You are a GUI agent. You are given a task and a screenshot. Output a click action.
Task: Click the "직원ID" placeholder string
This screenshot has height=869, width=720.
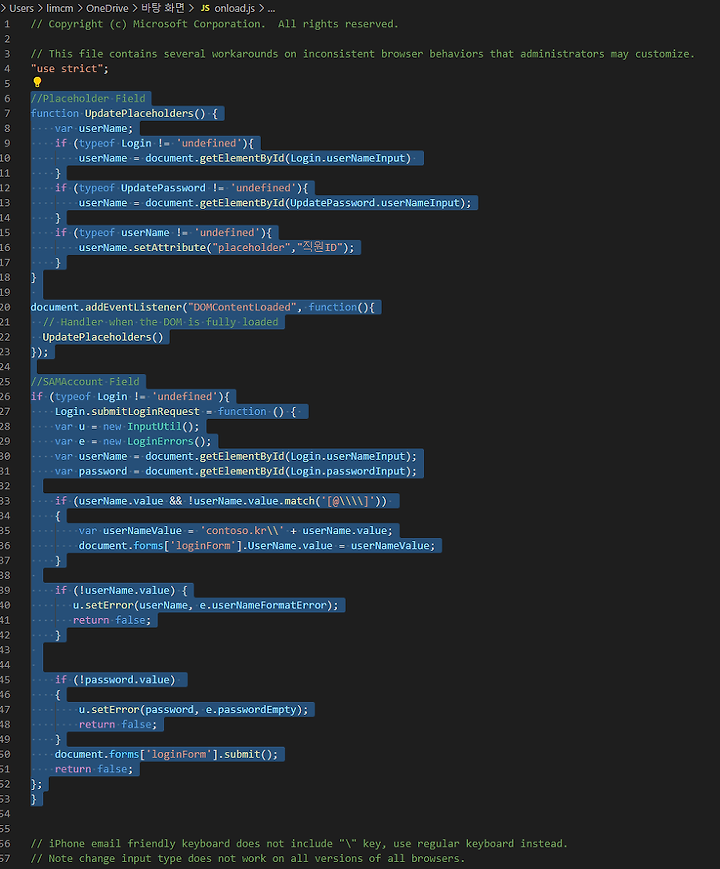click(x=320, y=247)
